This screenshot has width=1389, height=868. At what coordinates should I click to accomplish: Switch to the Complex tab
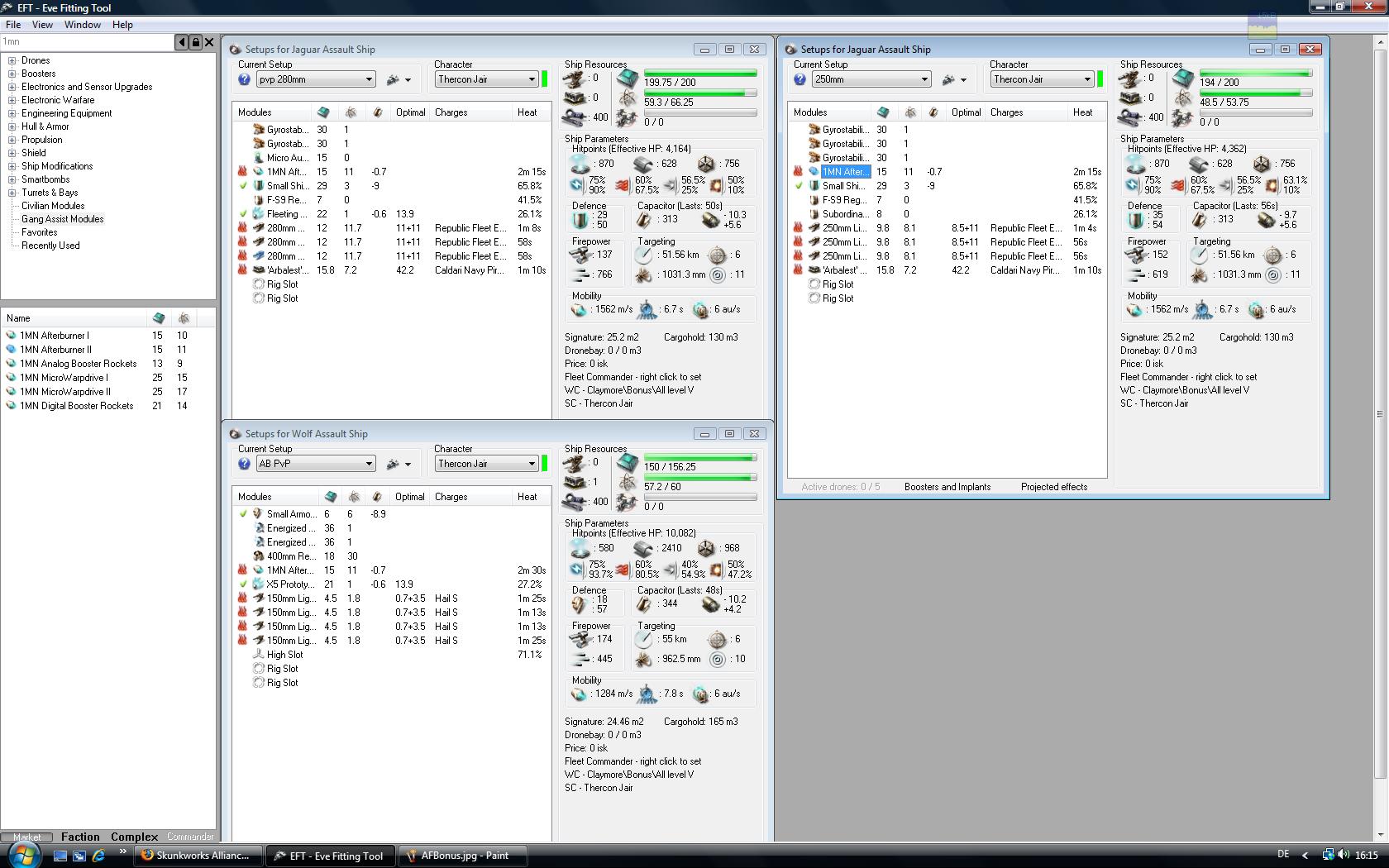click(x=134, y=837)
